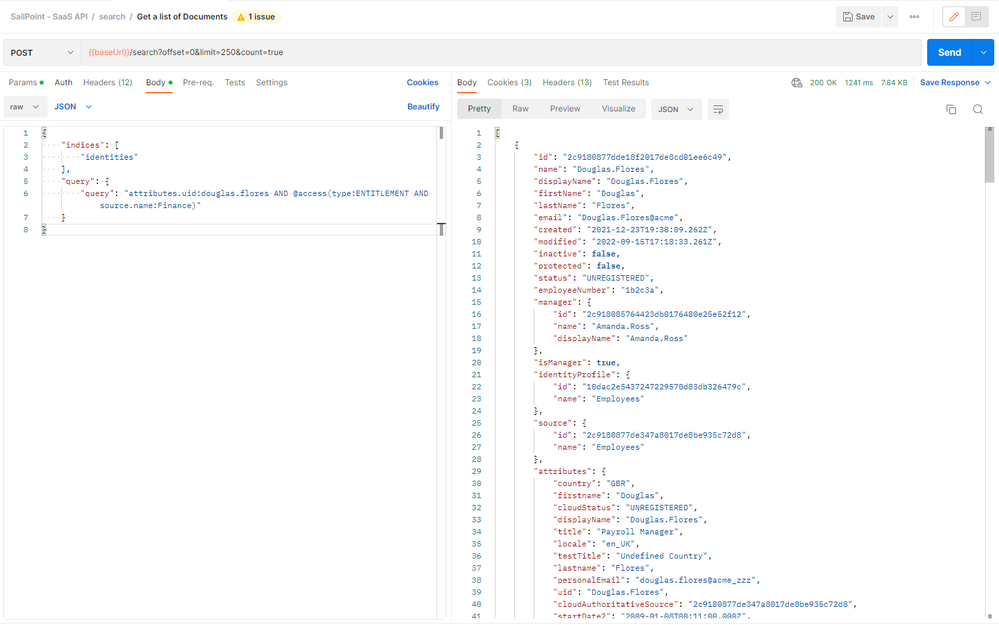Image resolution: width=999 pixels, height=625 pixels.
Task: Click the issue warning triangle icon
Action: click(x=240, y=17)
